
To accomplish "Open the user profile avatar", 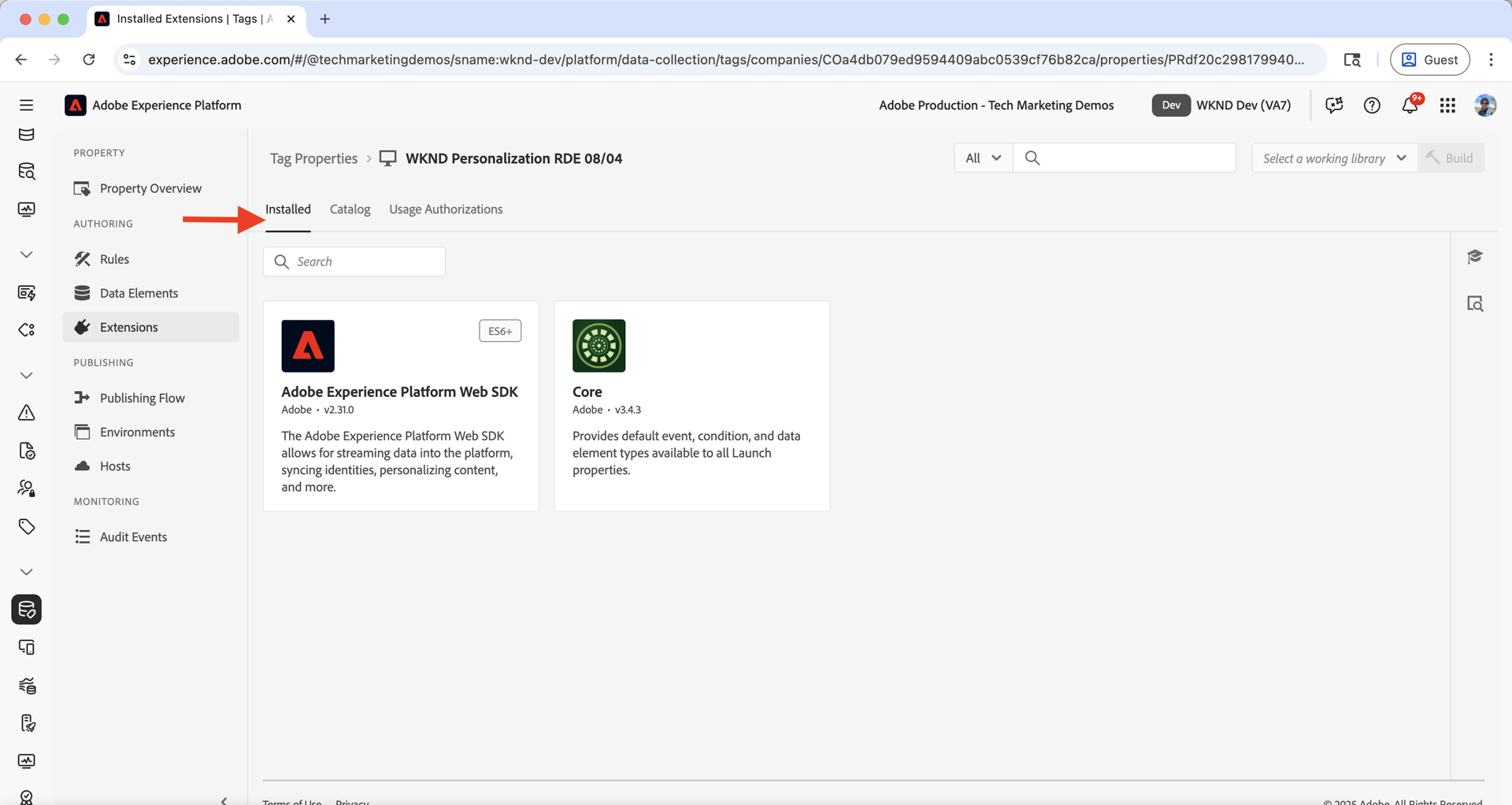I will coord(1485,105).
